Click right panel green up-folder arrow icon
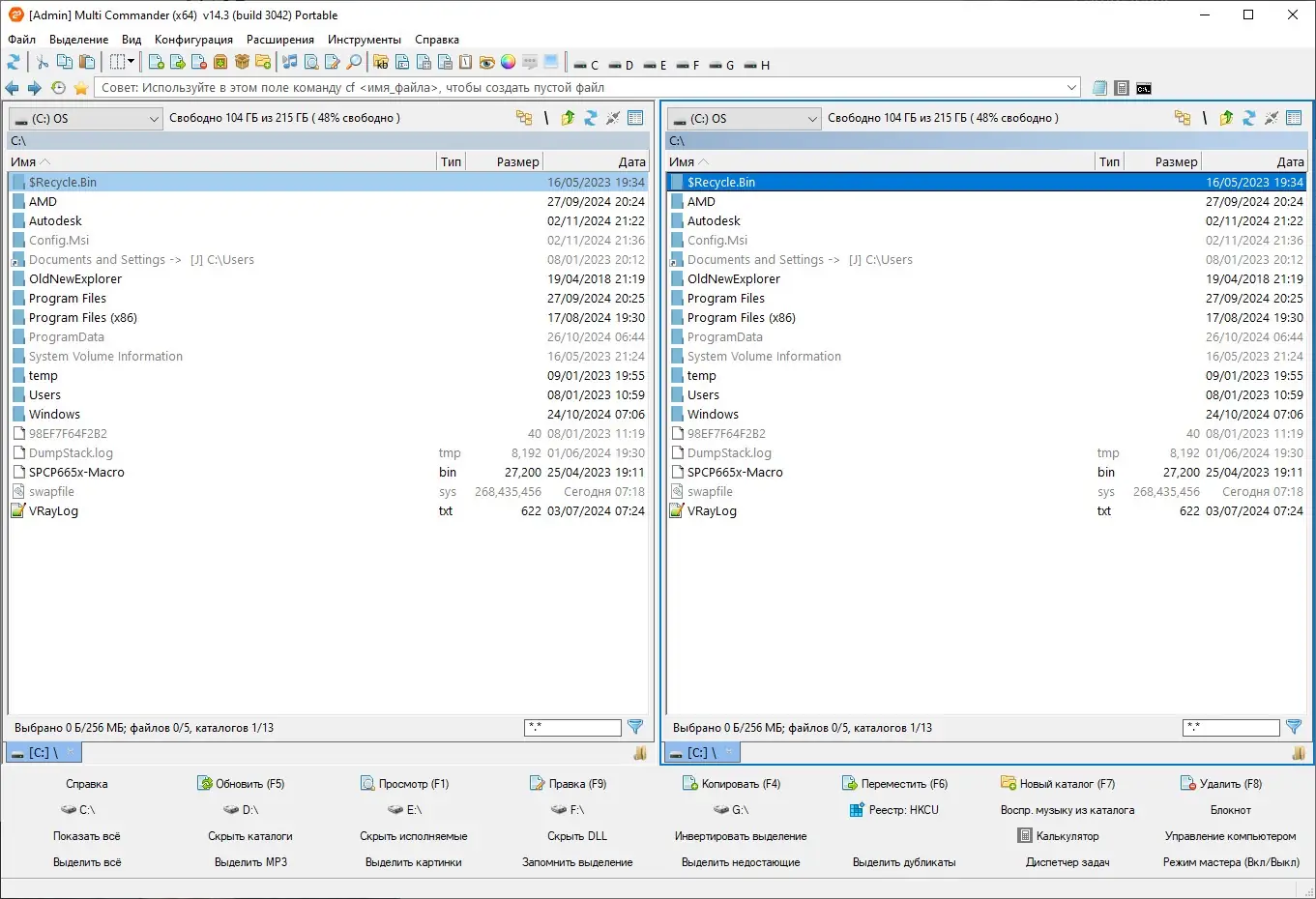 pos(1226,118)
